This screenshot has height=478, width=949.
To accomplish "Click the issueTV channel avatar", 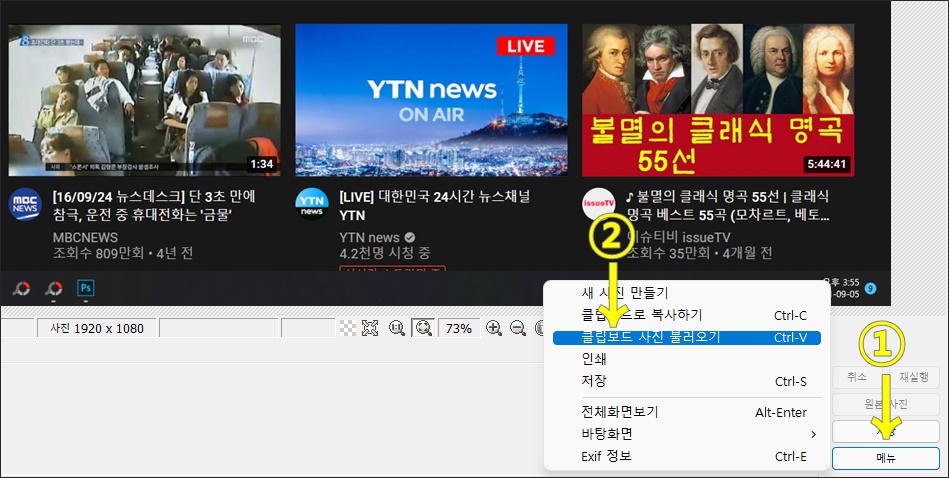I will pyautogui.click(x=599, y=205).
